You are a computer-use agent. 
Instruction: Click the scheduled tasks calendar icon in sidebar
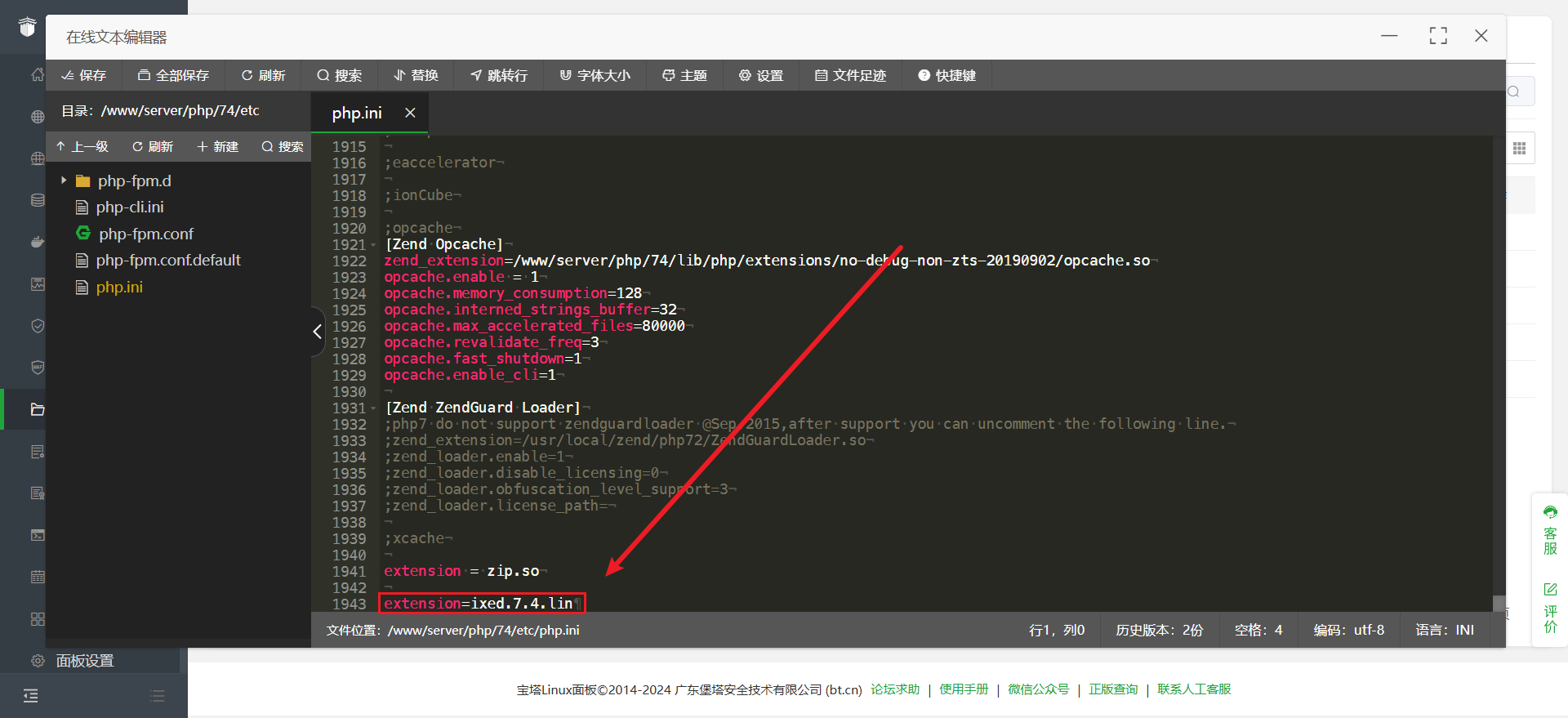[38, 577]
